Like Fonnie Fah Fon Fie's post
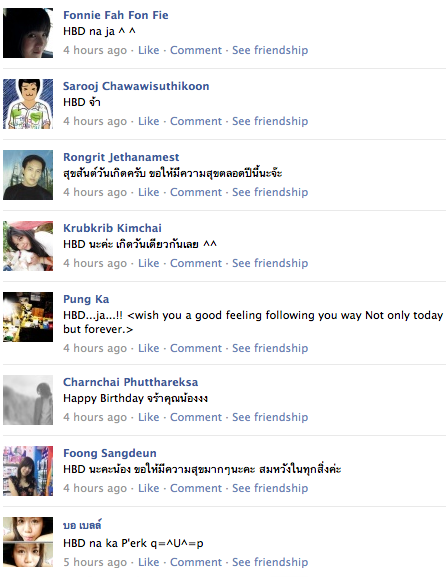Screen dimensions: 446x577 [x=149, y=50]
